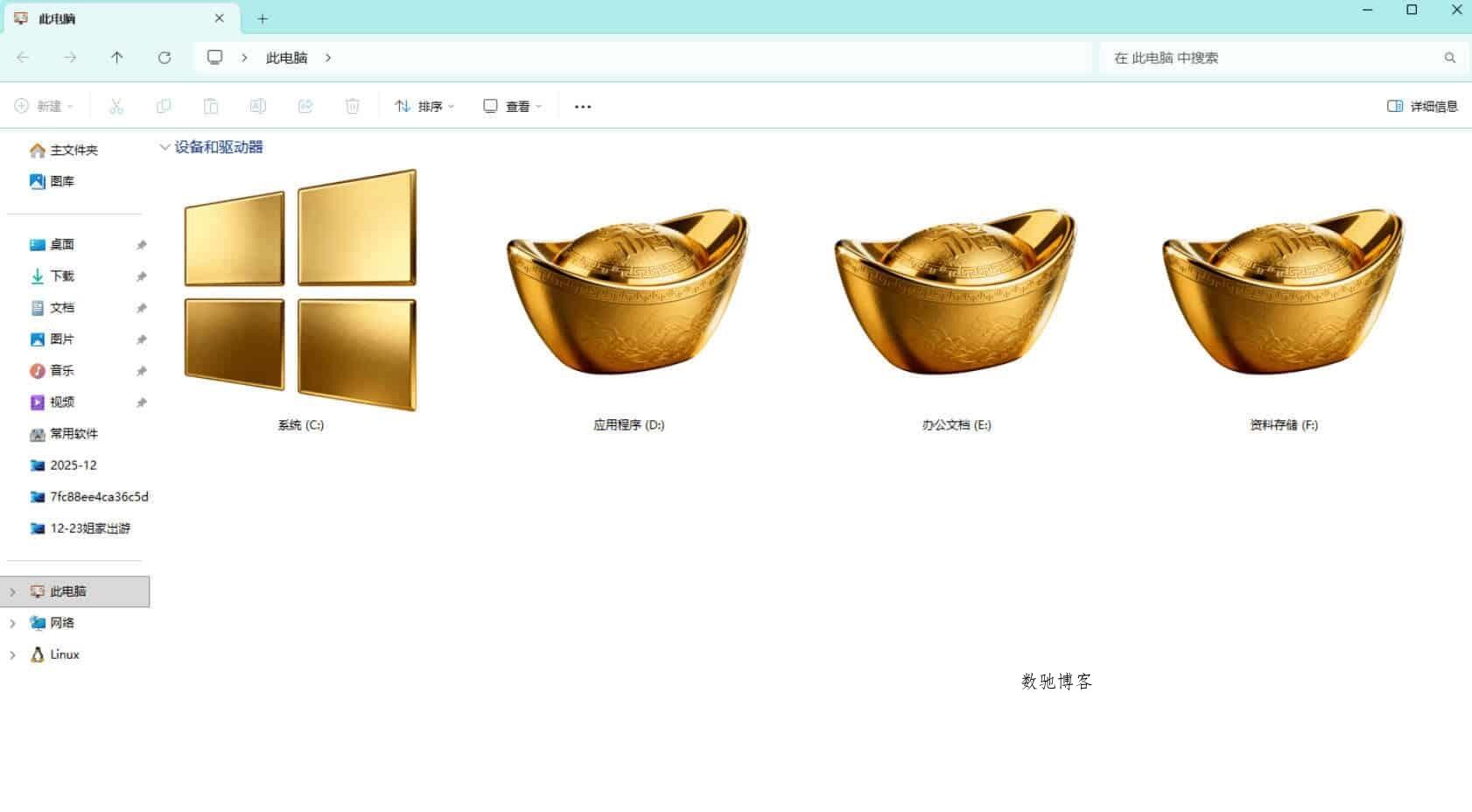Image resolution: width=1472 pixels, height=812 pixels.
Task: Expand 网络 in the navigation tree
Action: (12, 623)
